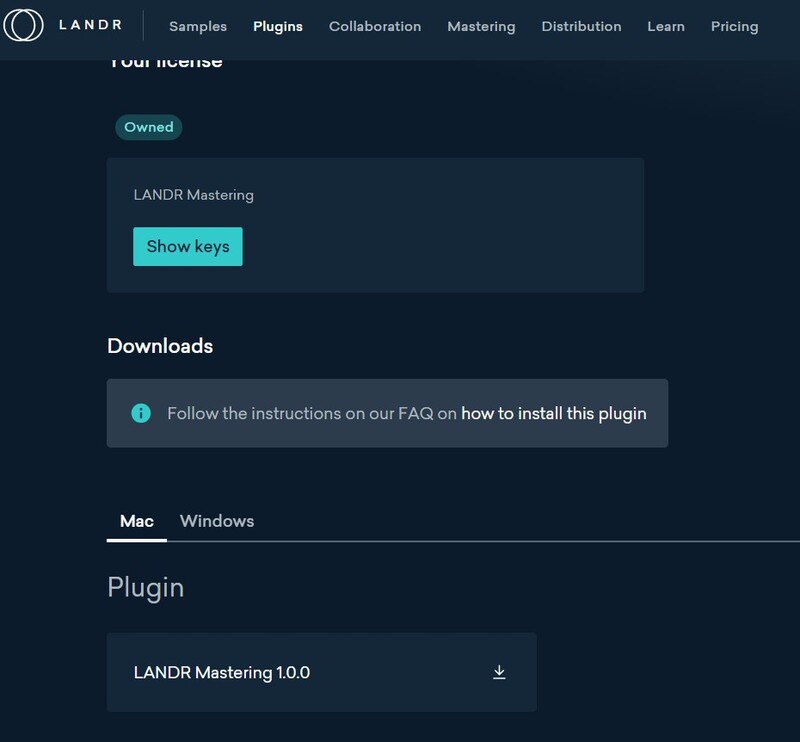Open how to install this plugin link
Viewport: 800px width, 742px height.
coord(554,413)
